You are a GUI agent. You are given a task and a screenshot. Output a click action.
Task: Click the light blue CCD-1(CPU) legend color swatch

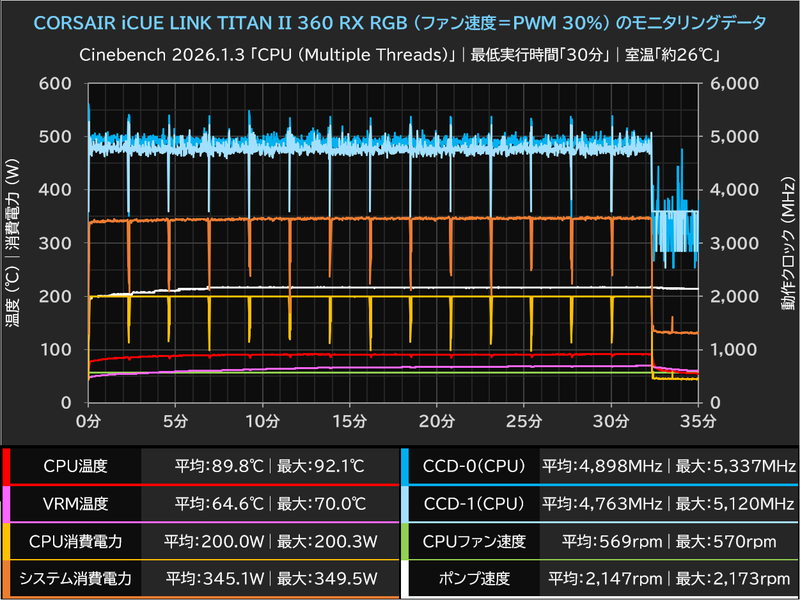(x=405, y=504)
